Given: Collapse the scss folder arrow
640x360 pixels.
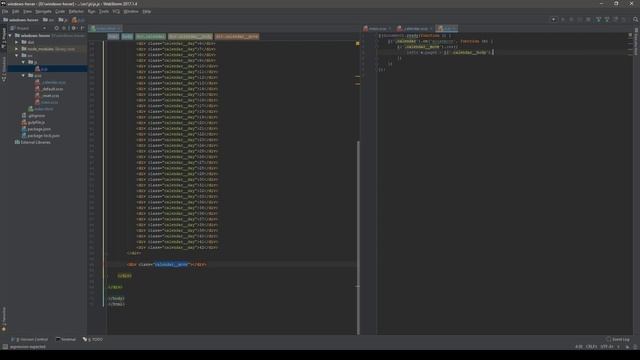Looking at the screenshot, I should (x=23, y=76).
